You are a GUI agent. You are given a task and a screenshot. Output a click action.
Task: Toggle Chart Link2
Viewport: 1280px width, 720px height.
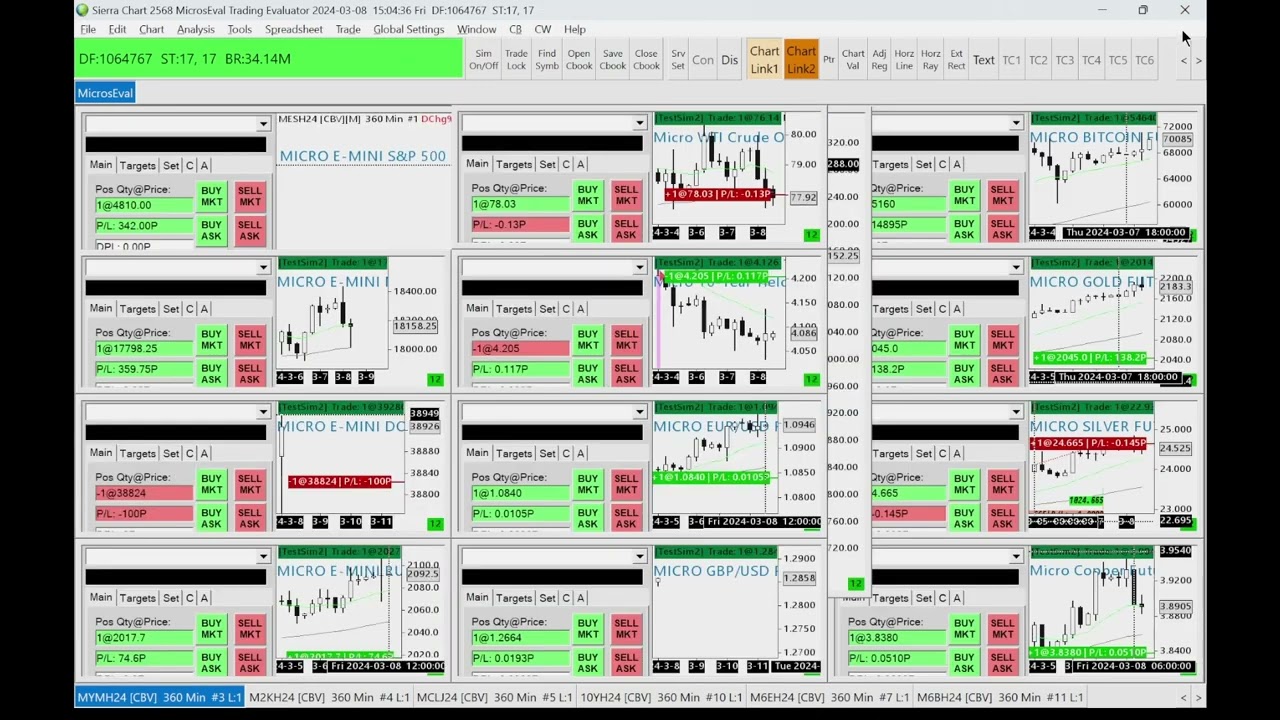[801, 60]
